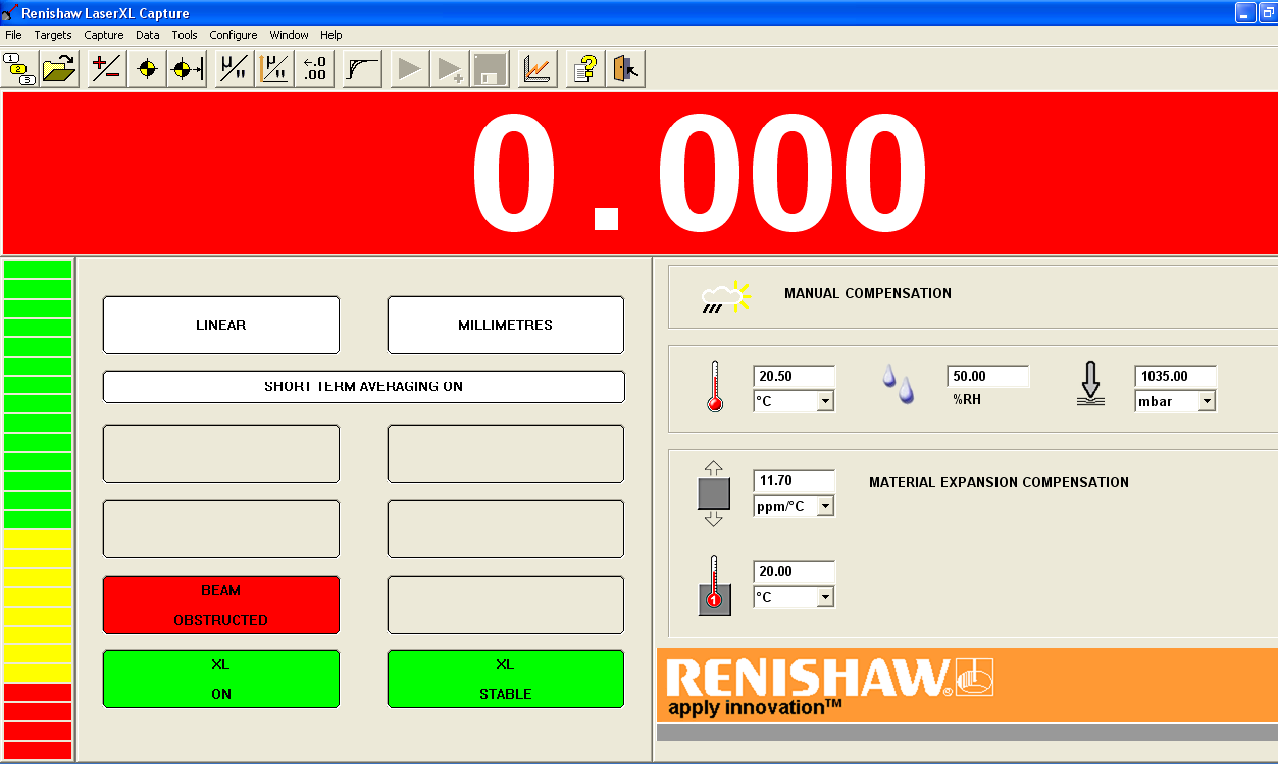Image resolution: width=1278 pixels, height=764 pixels.
Task: Open the material temperature °C unit dropdown
Action: pos(825,597)
